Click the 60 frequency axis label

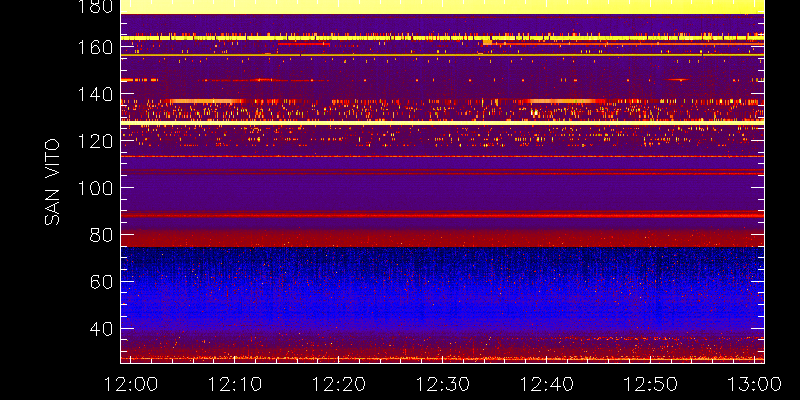point(102,282)
